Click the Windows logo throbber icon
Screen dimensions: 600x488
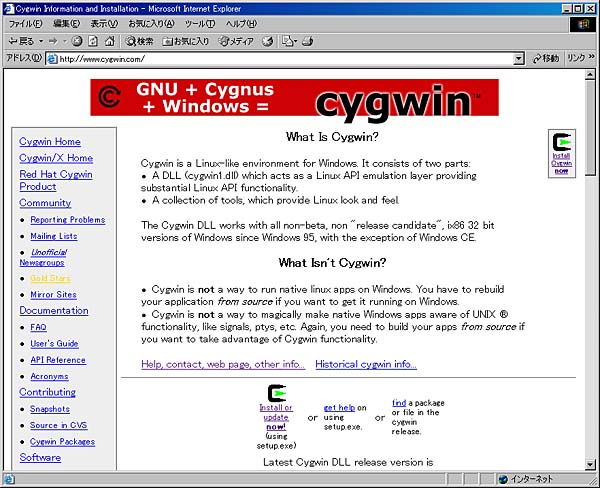(583, 24)
